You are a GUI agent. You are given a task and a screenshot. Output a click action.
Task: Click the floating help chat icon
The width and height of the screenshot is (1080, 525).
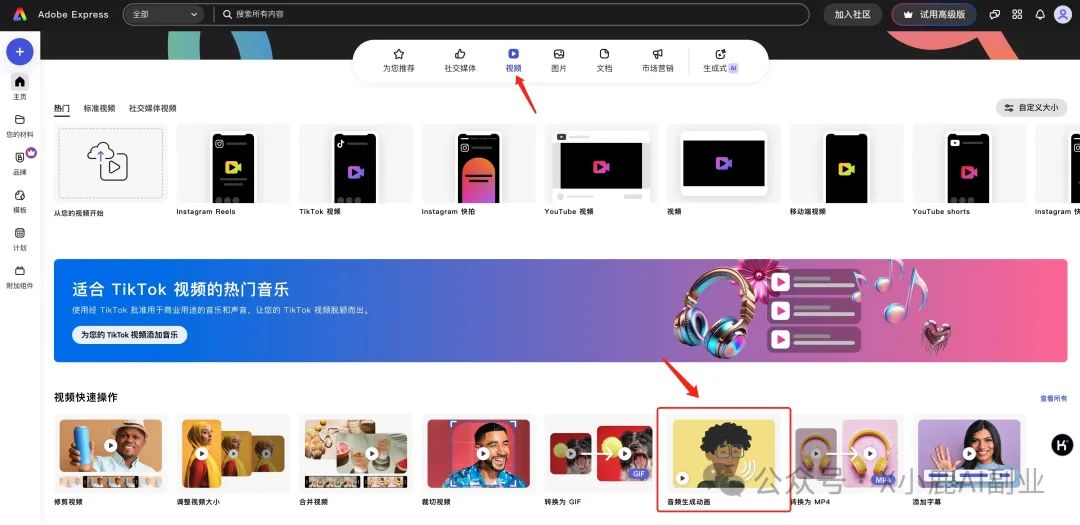1062,445
